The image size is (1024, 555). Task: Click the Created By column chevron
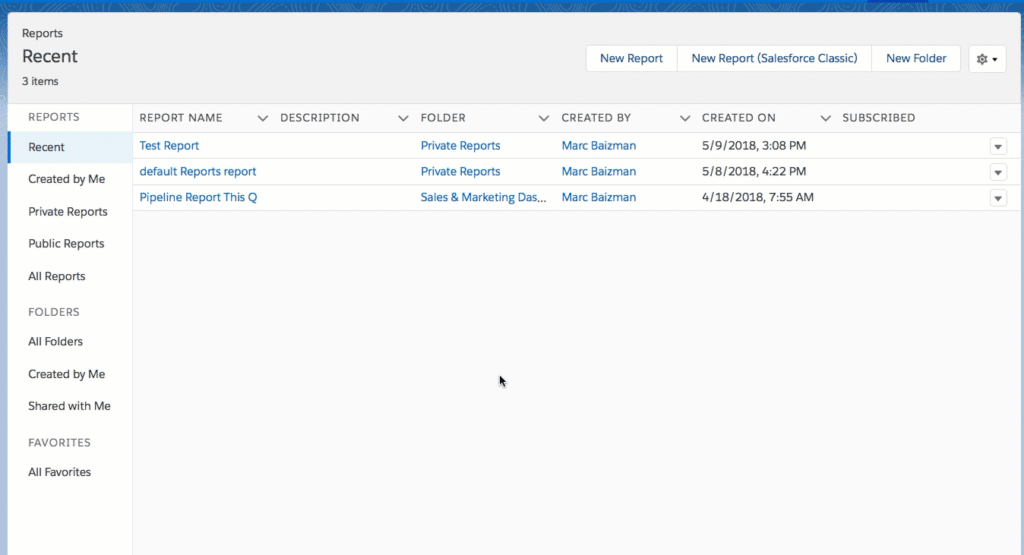point(685,118)
